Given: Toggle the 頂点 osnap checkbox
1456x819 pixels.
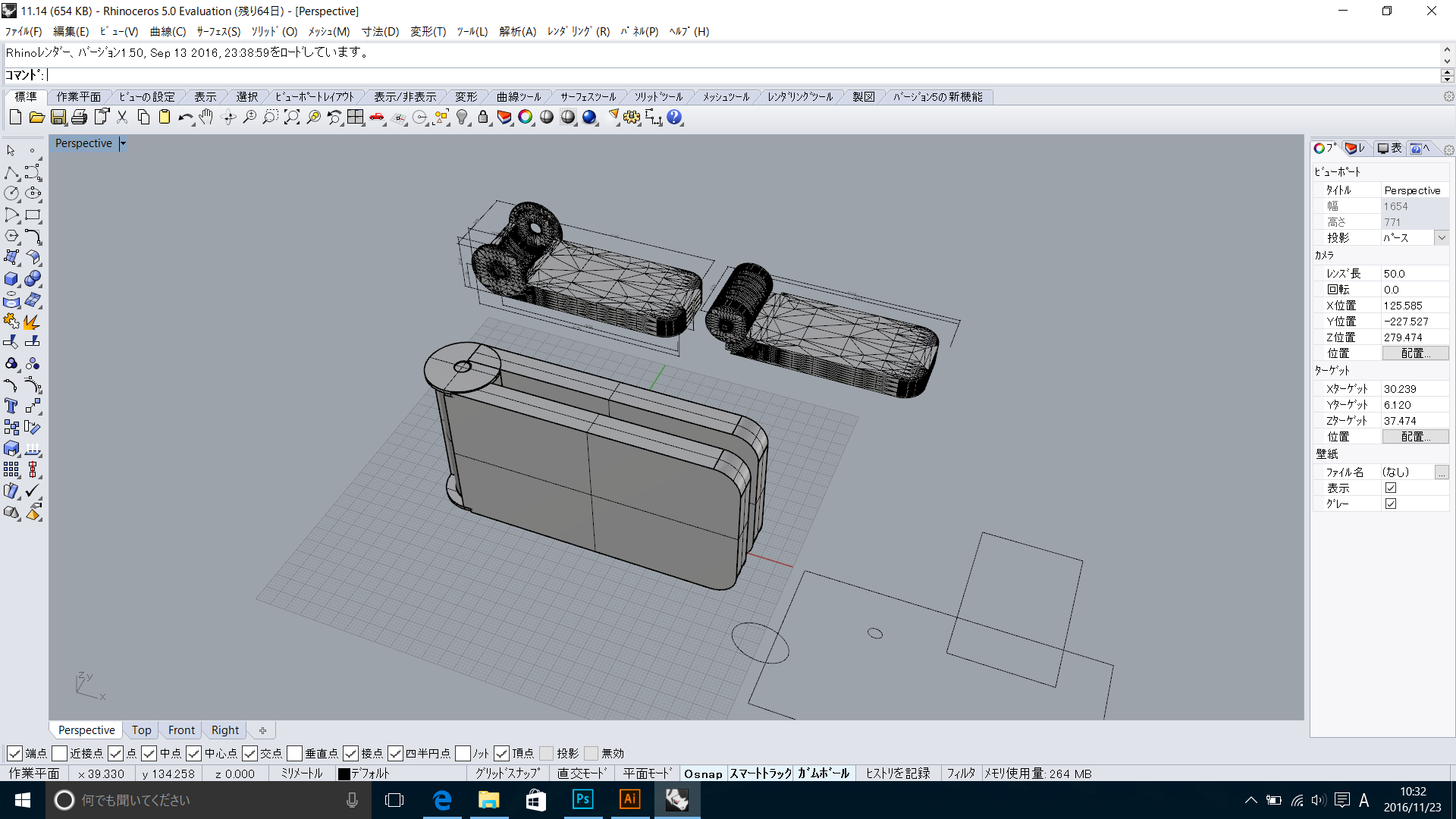Looking at the screenshot, I should [x=501, y=753].
